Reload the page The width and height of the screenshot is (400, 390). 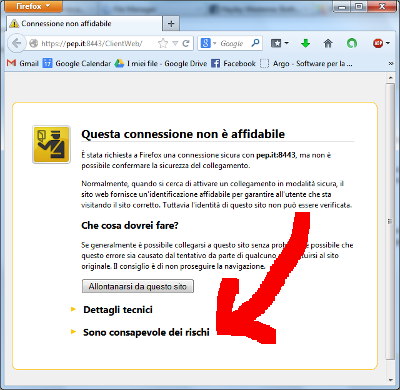click(186, 43)
